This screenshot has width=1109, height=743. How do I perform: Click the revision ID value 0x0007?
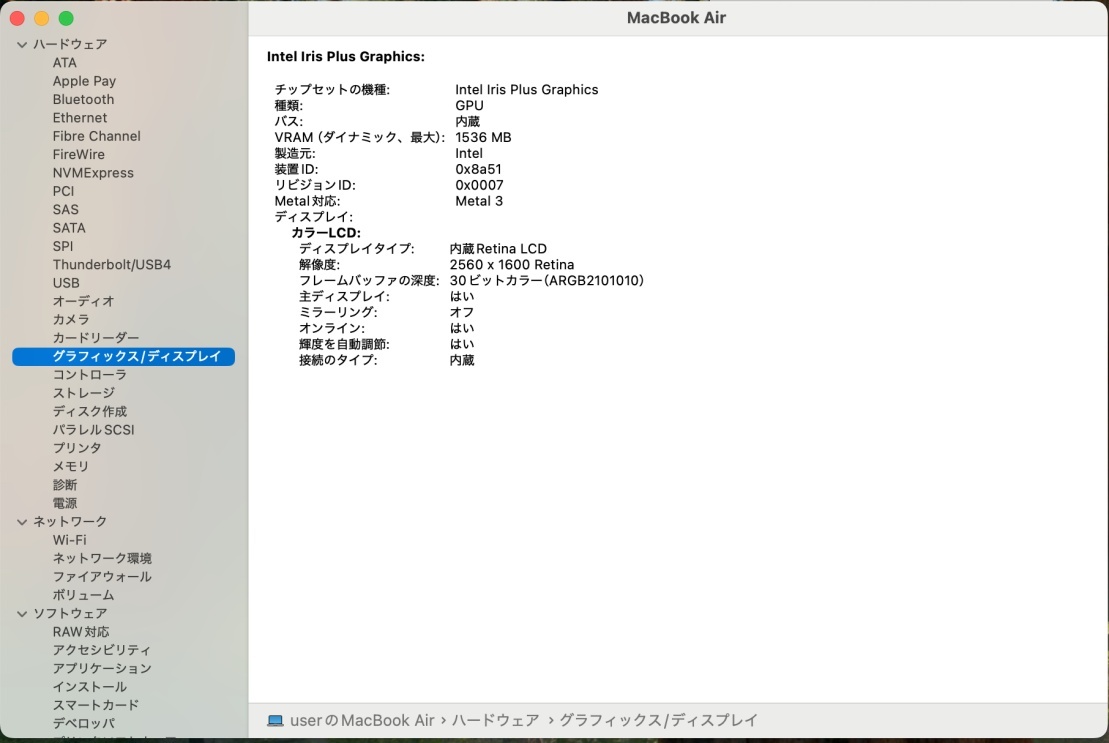click(480, 186)
